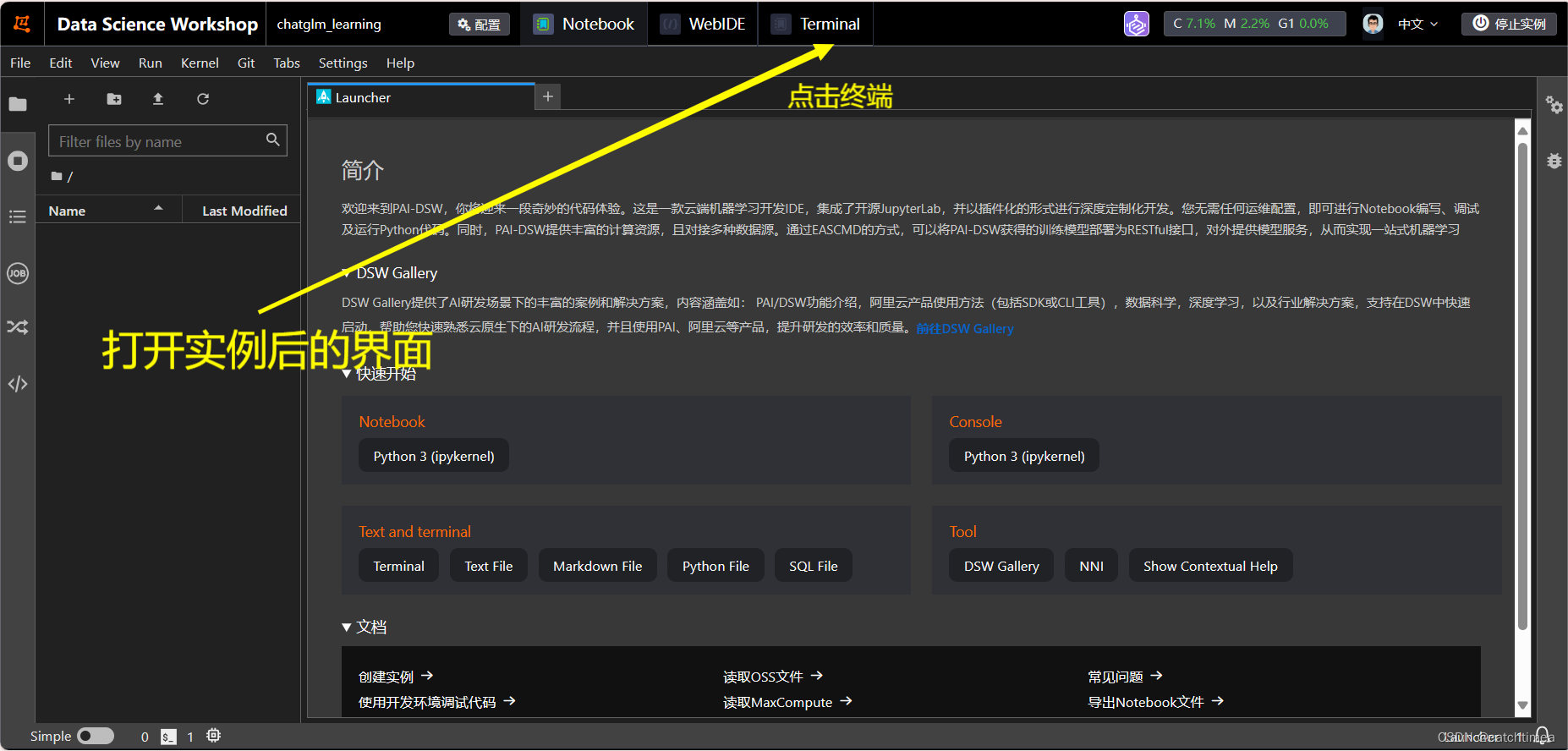Image resolution: width=1568 pixels, height=751 pixels.
Task: Click the launcher vertical scrollbar
Action: [1522, 386]
